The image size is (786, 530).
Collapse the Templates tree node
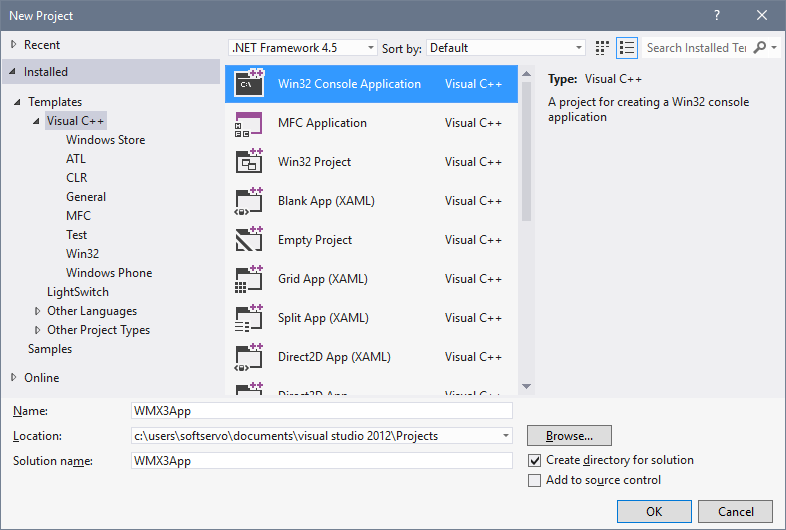tap(17, 102)
